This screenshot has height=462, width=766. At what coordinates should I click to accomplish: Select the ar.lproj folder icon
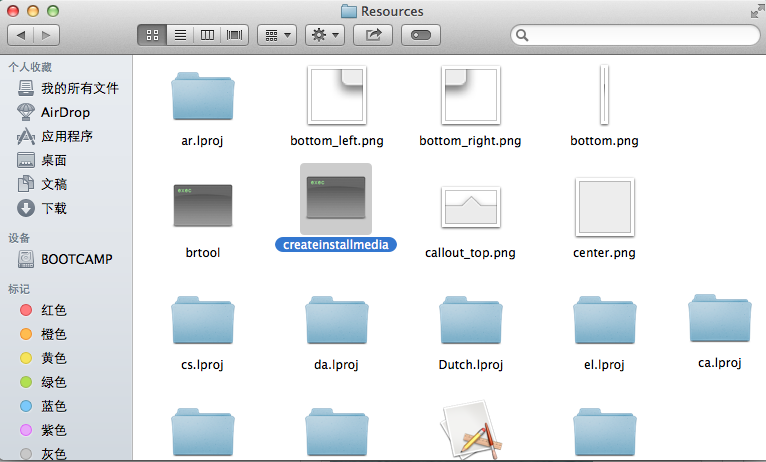pyautogui.click(x=203, y=96)
